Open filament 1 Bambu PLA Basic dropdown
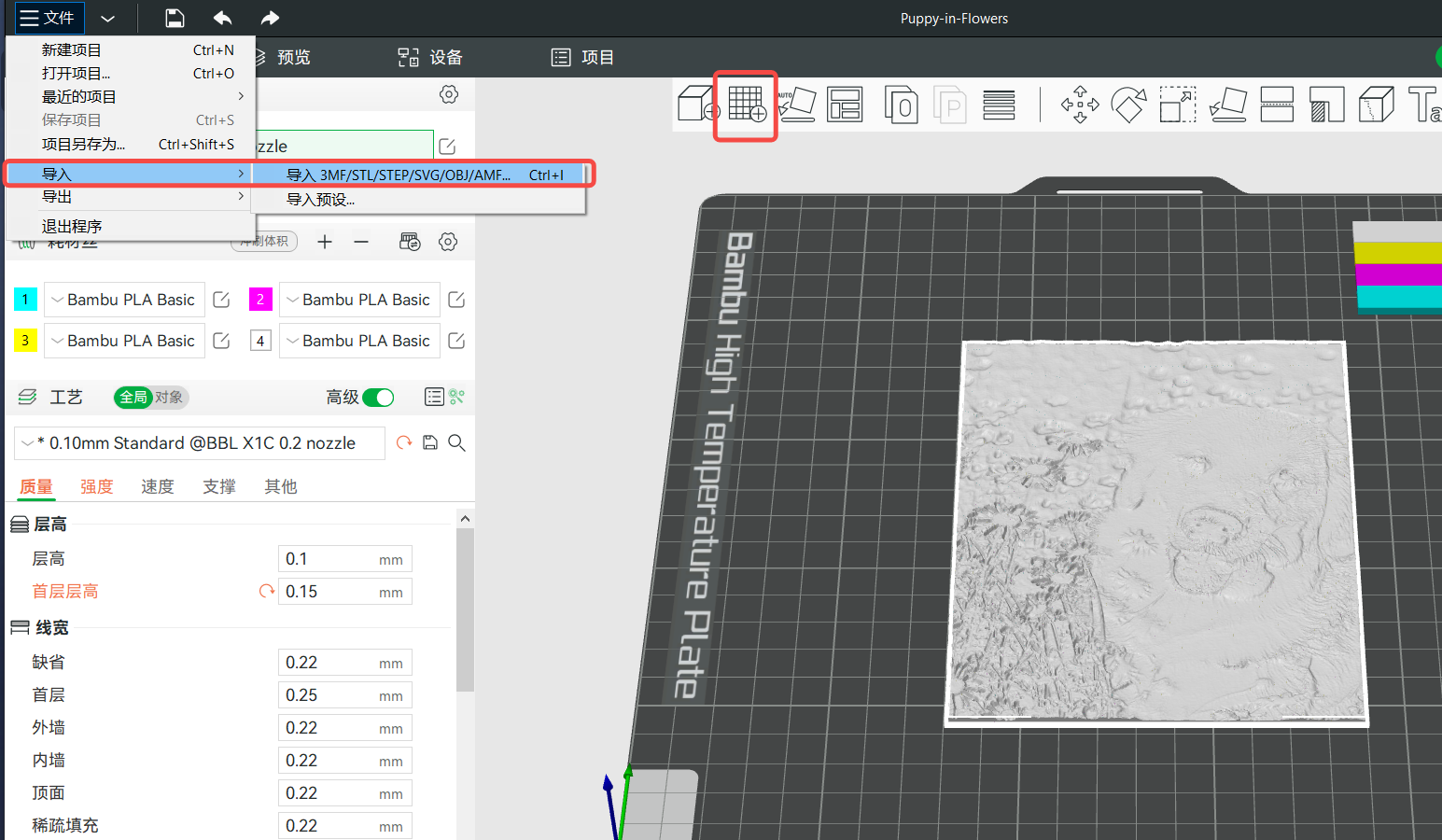Viewport: 1442px width, 840px height. tap(123, 300)
